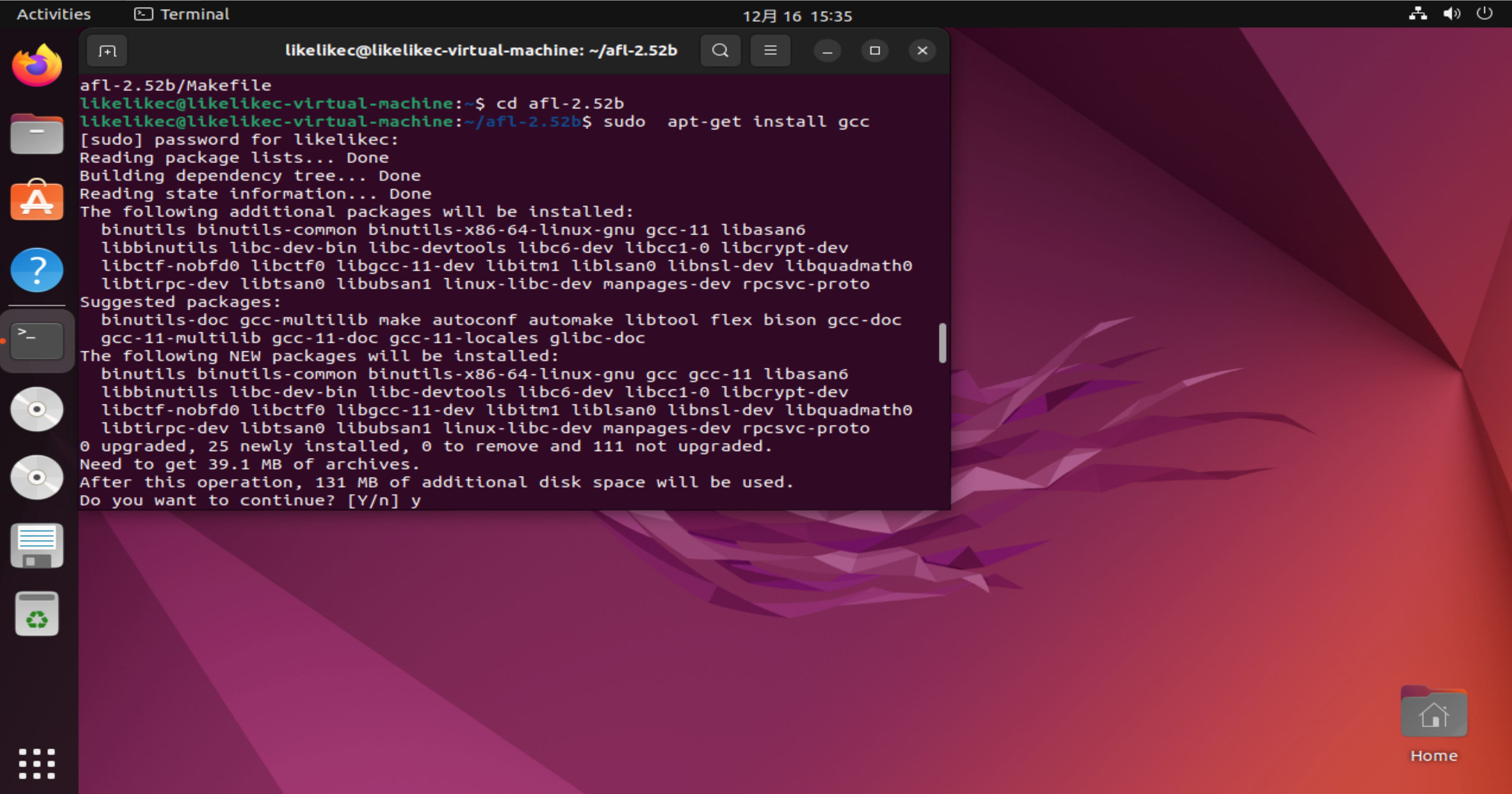
Task: Open the first disc drive in dock
Action: [37, 409]
